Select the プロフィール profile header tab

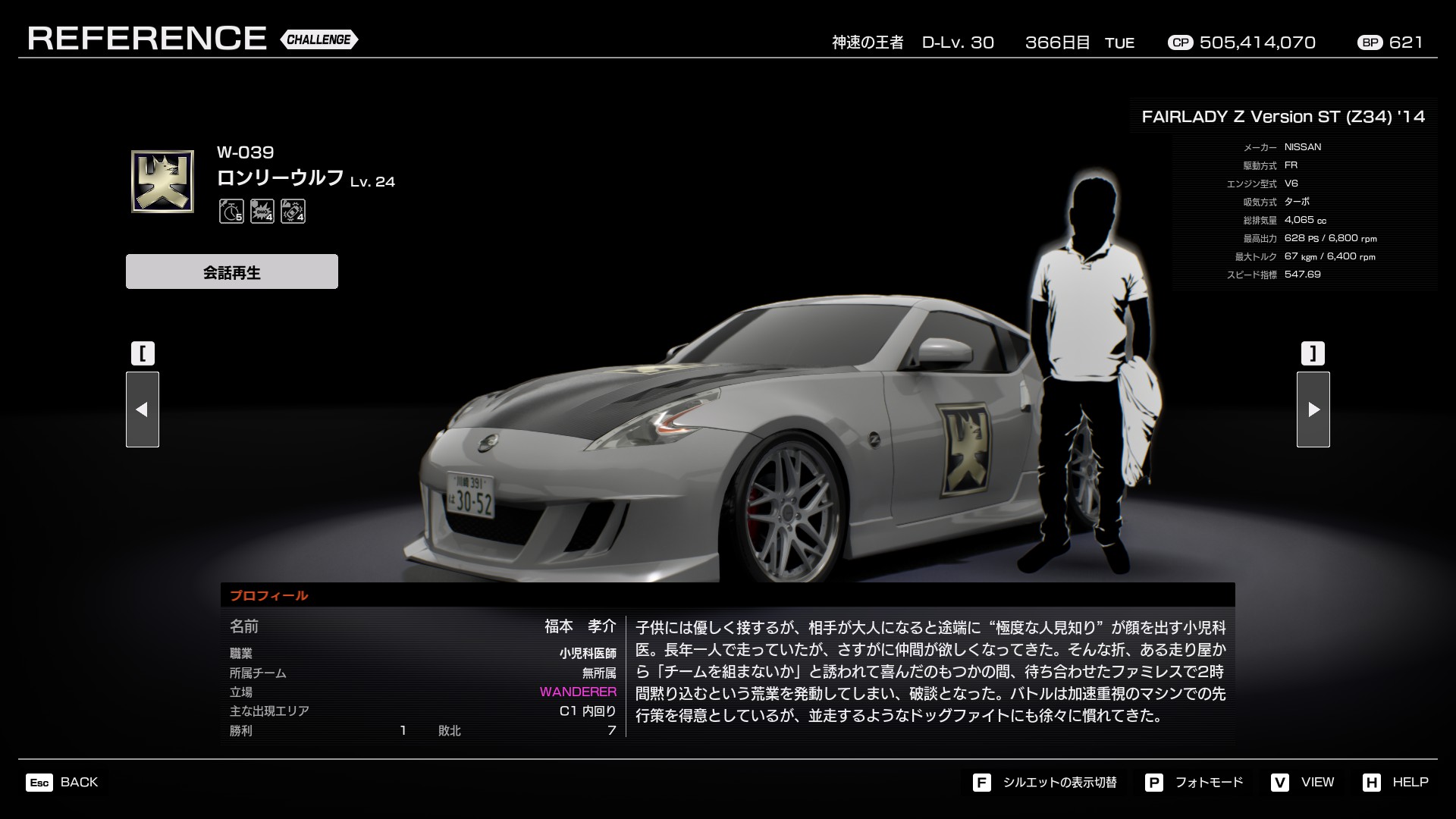pos(269,595)
